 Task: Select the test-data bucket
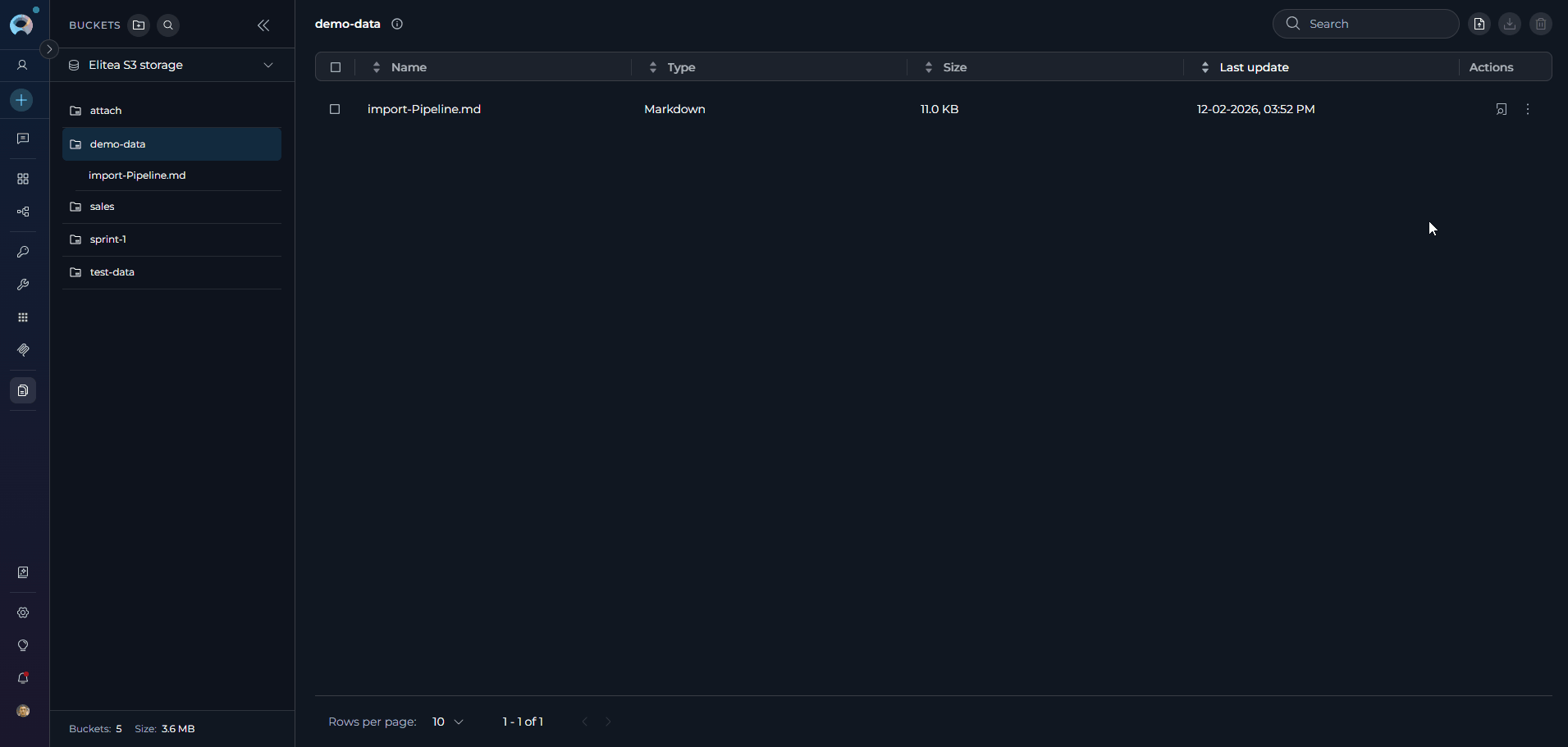click(x=171, y=272)
